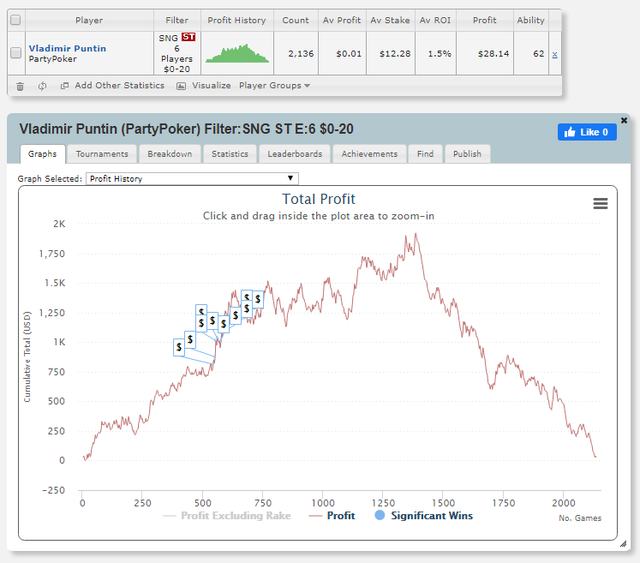Toggle the Profit legend series
This screenshot has height=563, width=640.
click(332, 516)
